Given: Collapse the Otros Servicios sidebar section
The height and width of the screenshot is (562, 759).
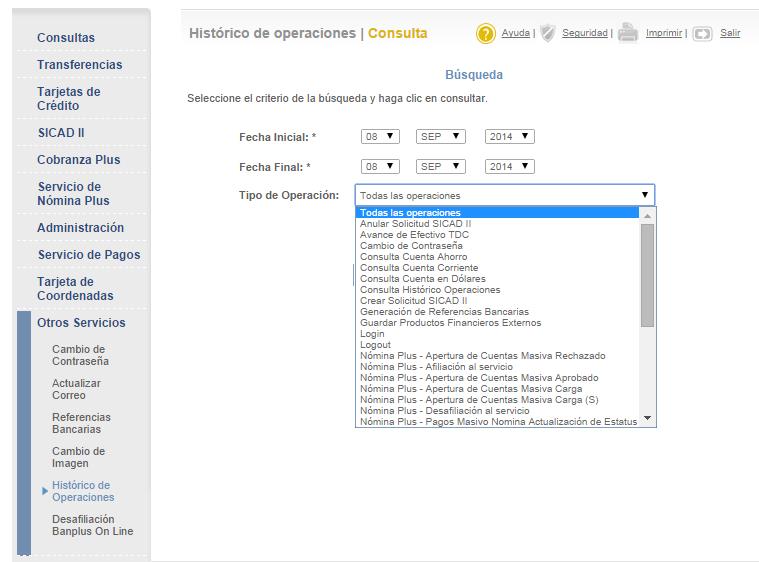Looking at the screenshot, I should click(81, 322).
